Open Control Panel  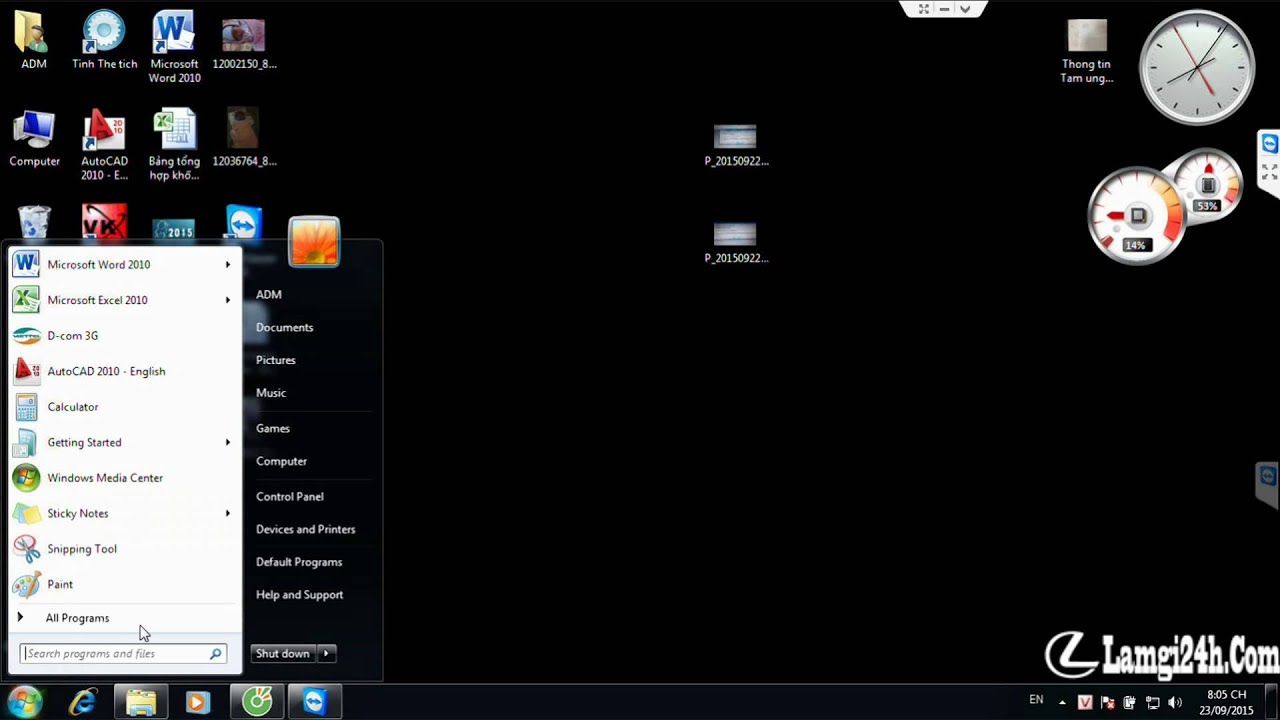(290, 496)
